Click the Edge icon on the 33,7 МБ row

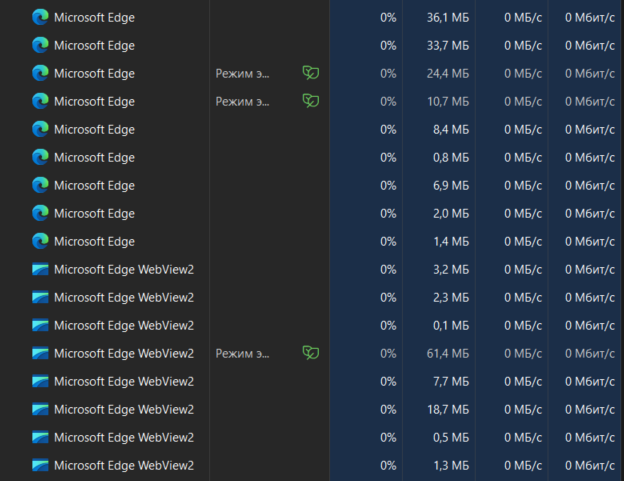tap(40, 45)
